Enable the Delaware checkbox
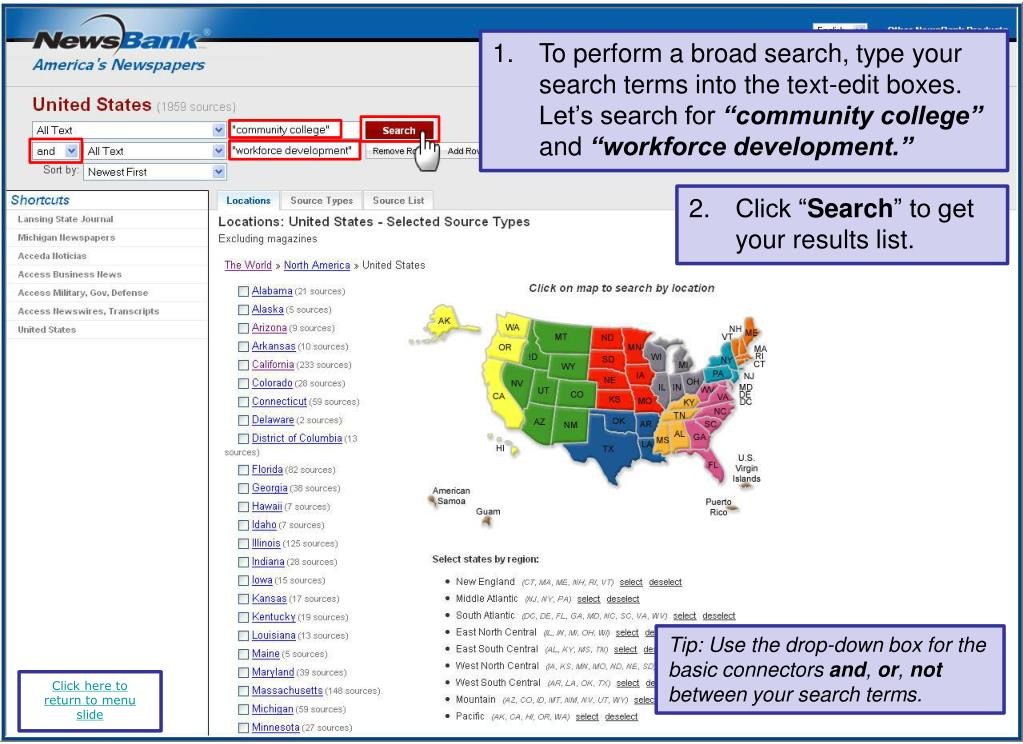This screenshot has width=1023, height=744. 243,420
